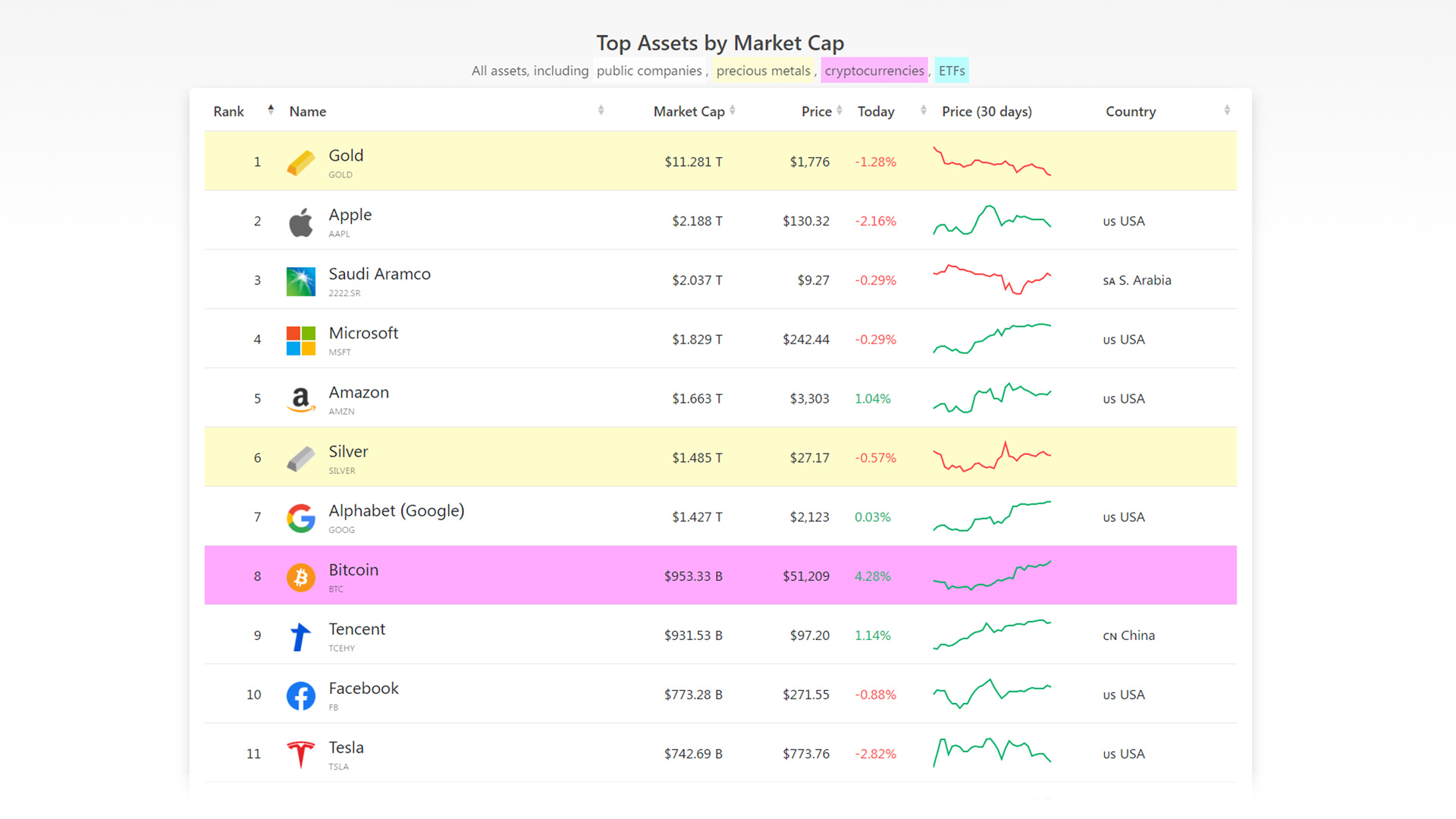Open the Silver asset page

(x=348, y=451)
